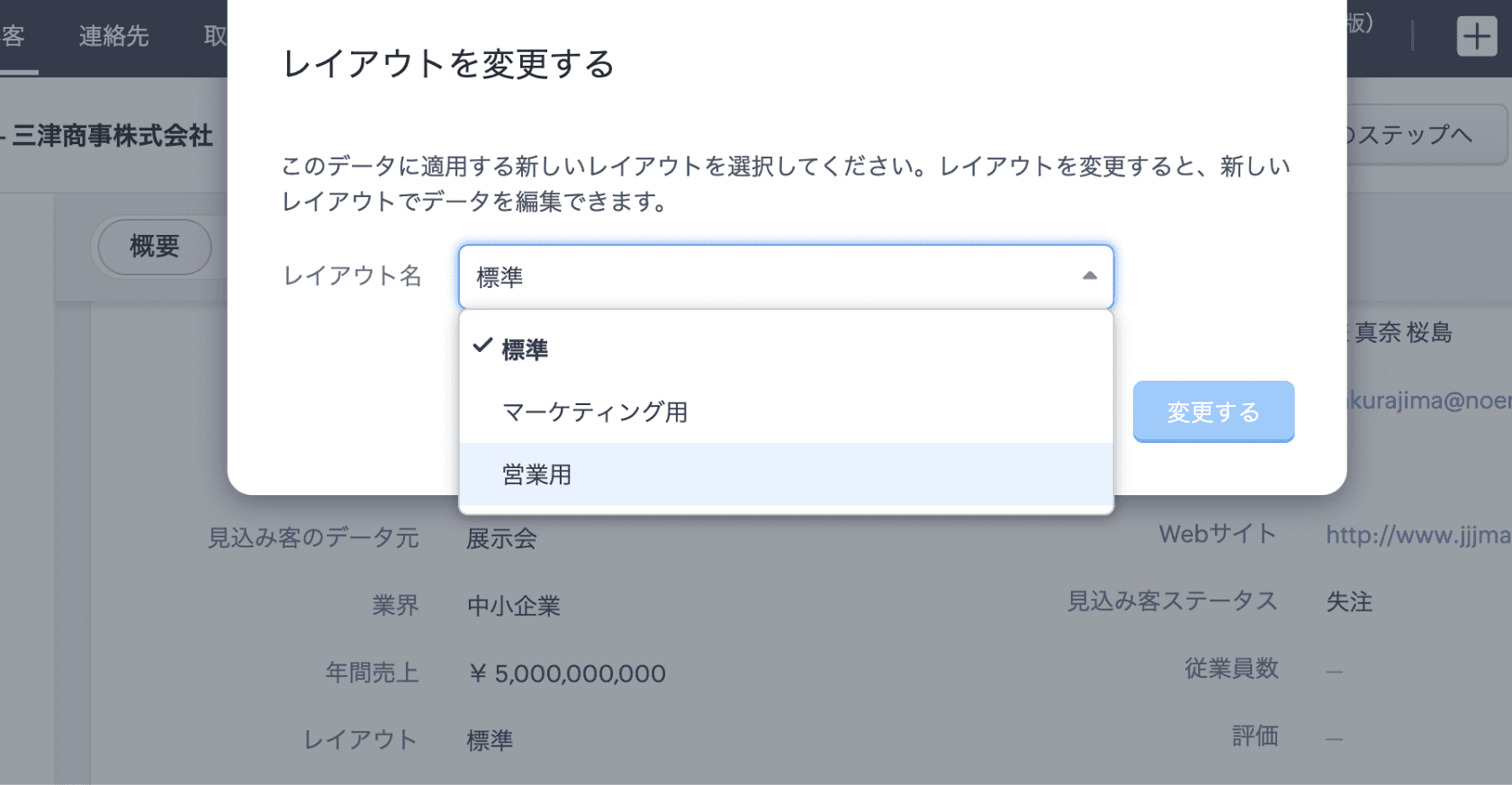Click the caret arrow in layout combo box
This screenshot has width=1512, height=785.
point(1090,276)
